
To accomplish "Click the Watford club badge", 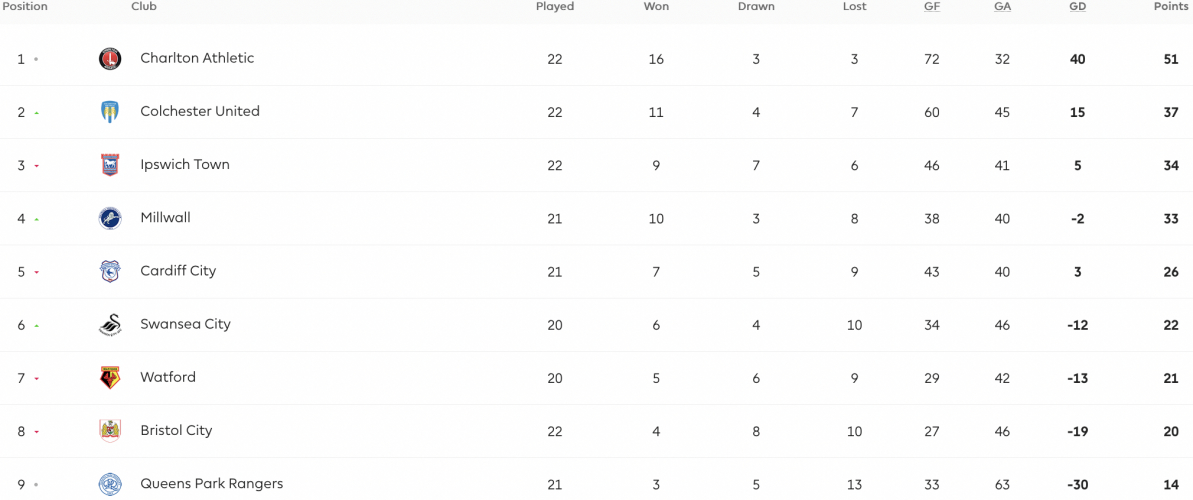I will pos(110,378).
